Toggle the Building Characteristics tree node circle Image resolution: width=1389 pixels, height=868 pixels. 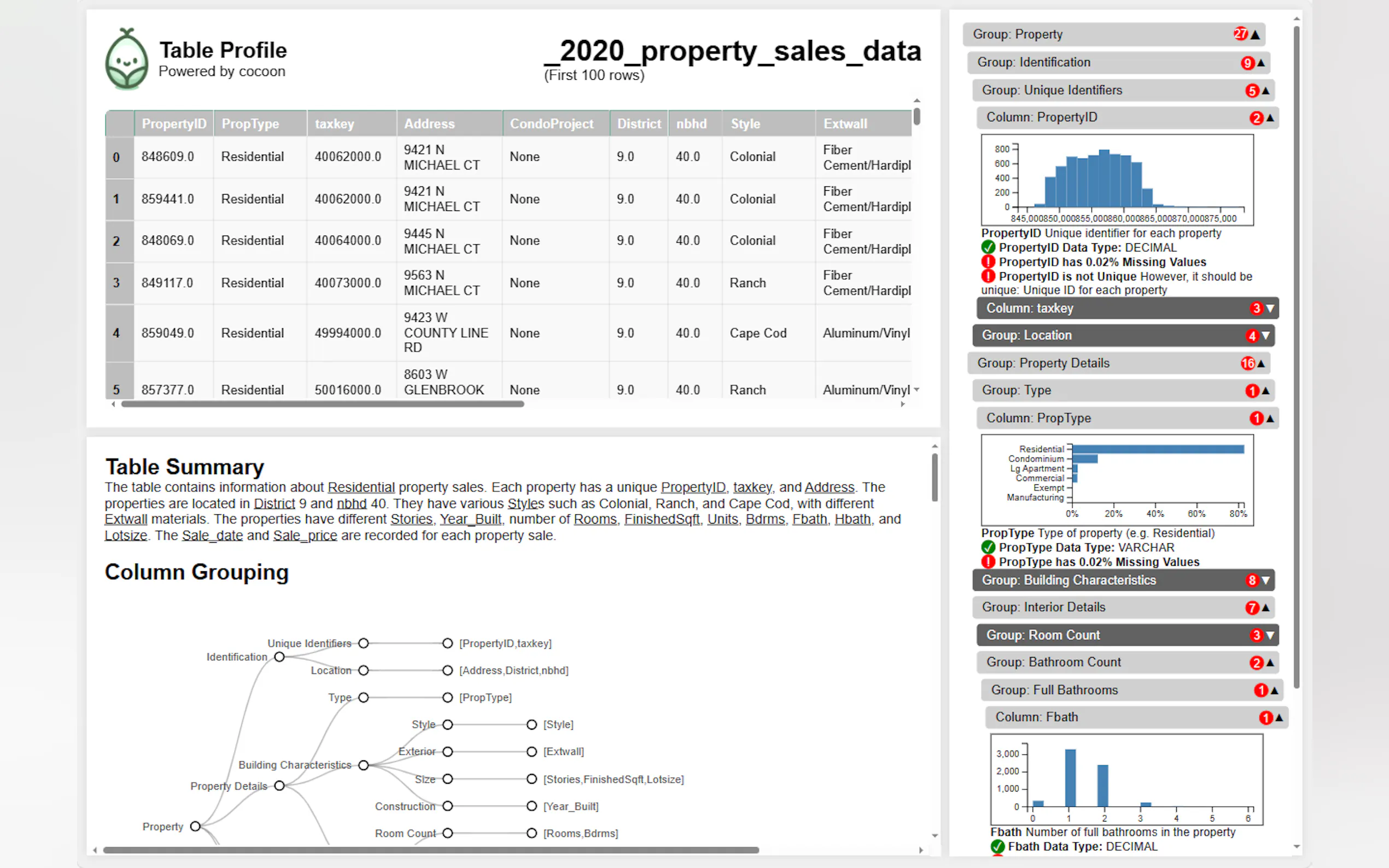click(x=364, y=765)
